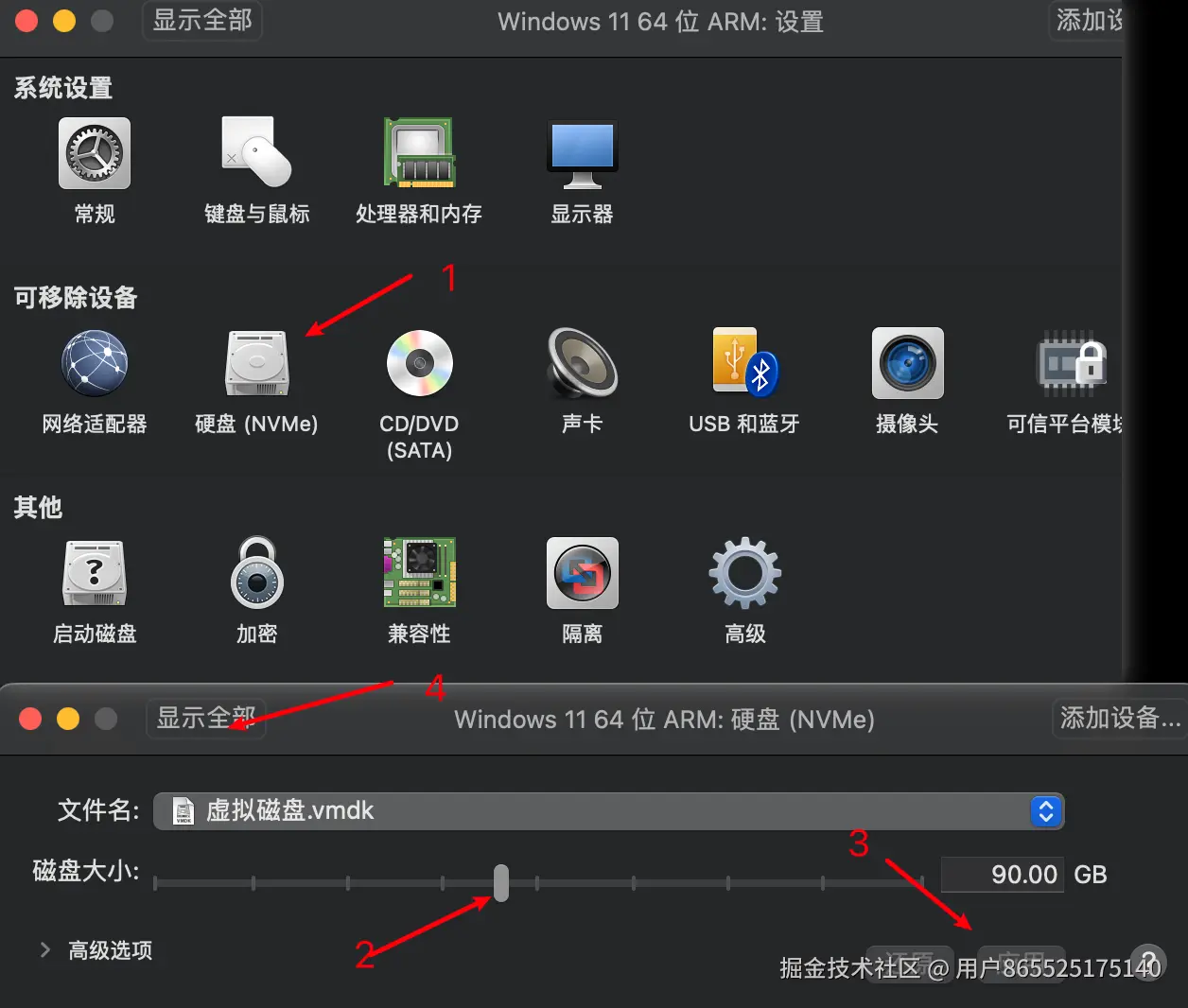
Task: Open the 虚拟磁盘.vmdk file name dropdown
Action: (608, 810)
